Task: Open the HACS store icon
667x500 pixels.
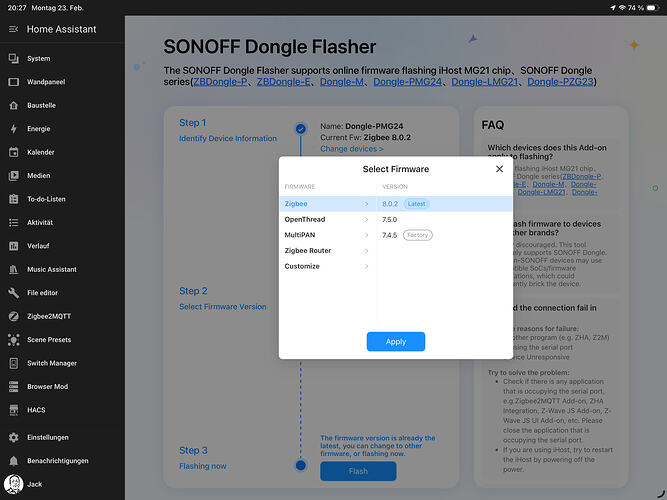Action: pos(14,410)
